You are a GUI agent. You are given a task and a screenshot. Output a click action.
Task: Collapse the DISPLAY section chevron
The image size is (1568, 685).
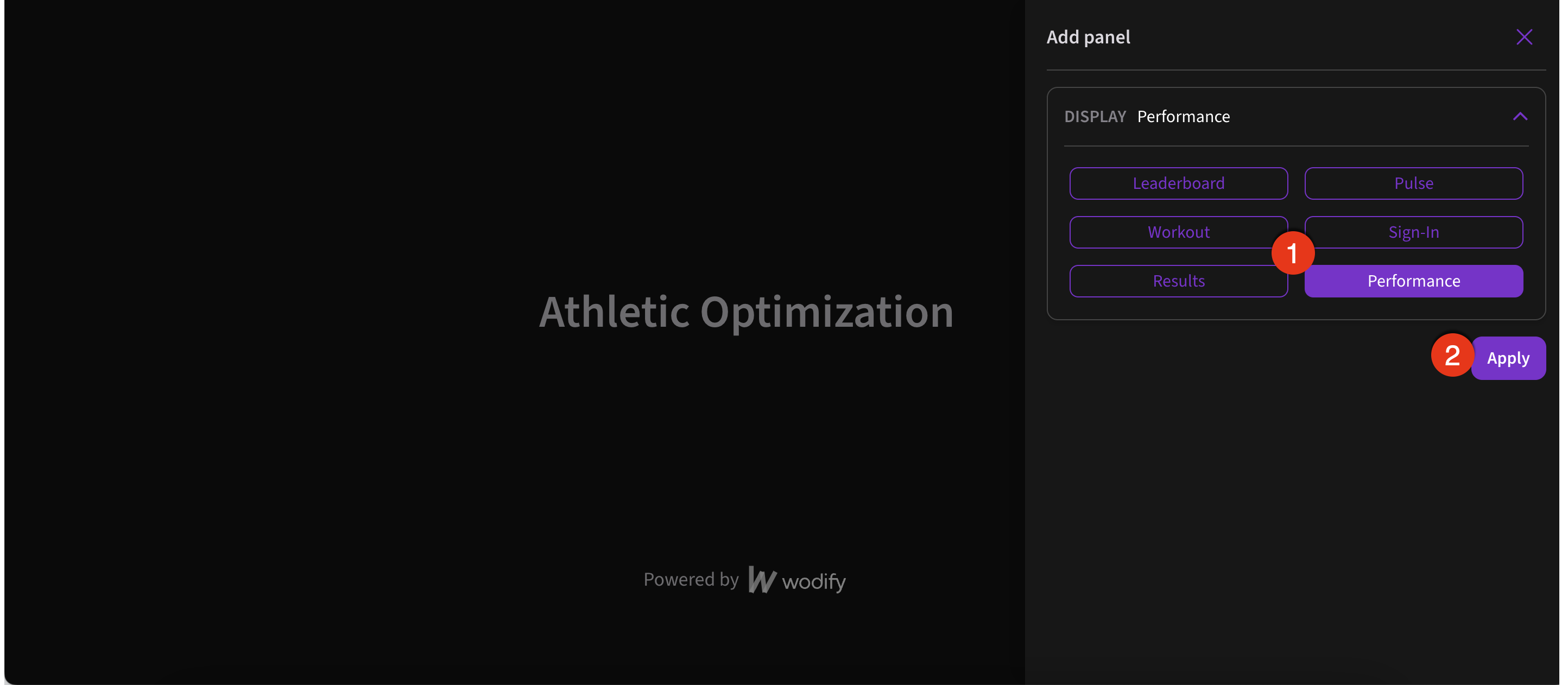coord(1520,116)
